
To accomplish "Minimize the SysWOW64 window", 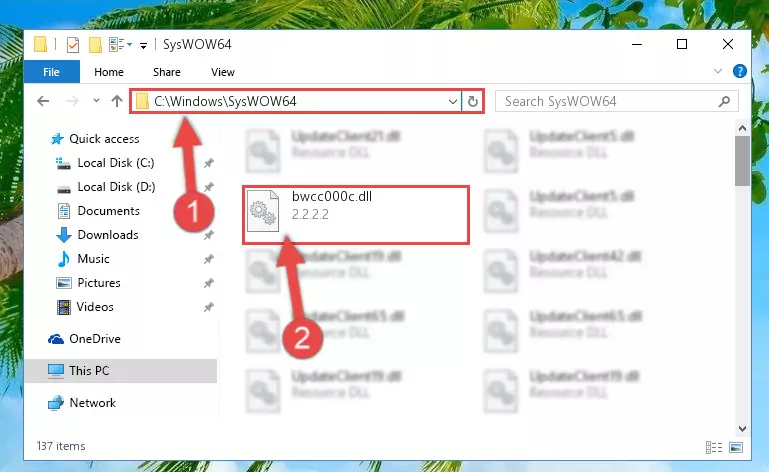I will pos(637,44).
